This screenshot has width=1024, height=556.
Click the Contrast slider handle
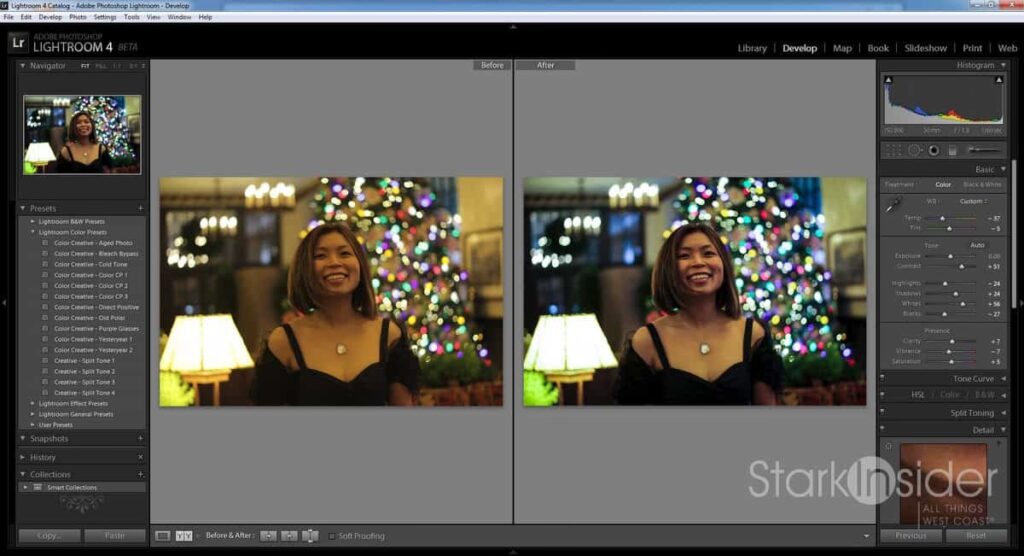pyautogui.click(x=962, y=267)
